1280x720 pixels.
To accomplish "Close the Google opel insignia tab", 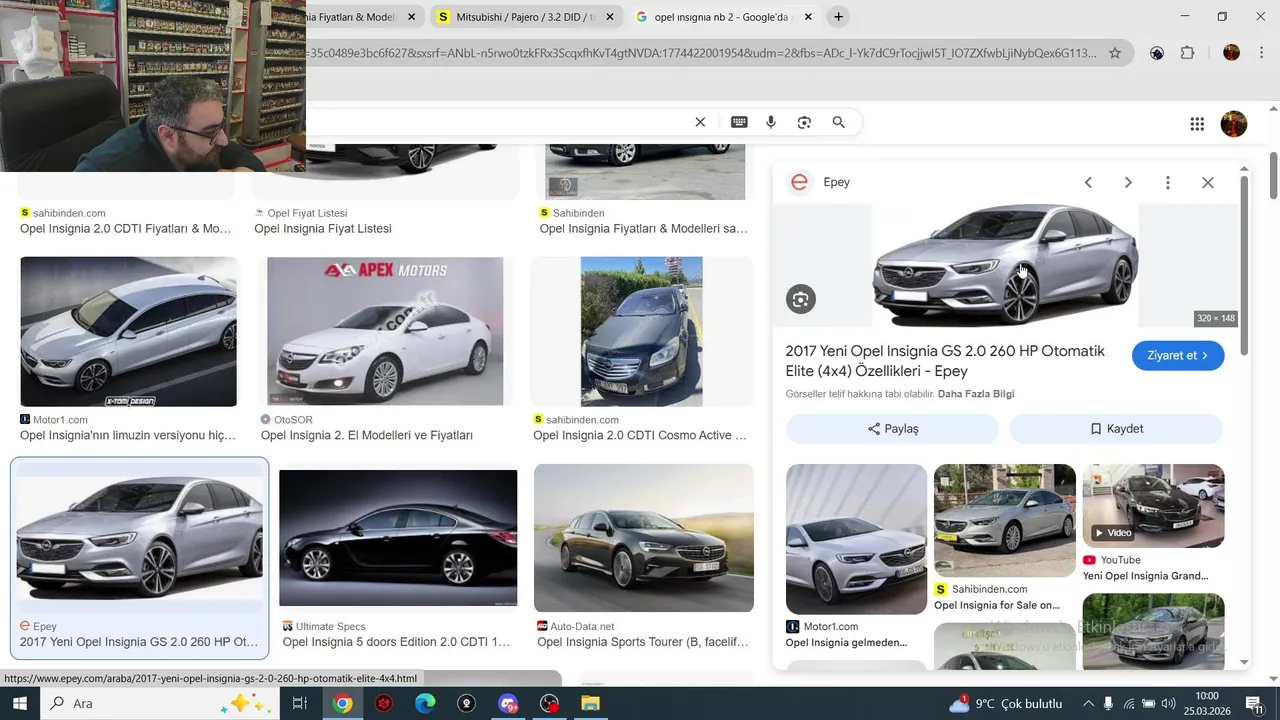I will pos(808,17).
